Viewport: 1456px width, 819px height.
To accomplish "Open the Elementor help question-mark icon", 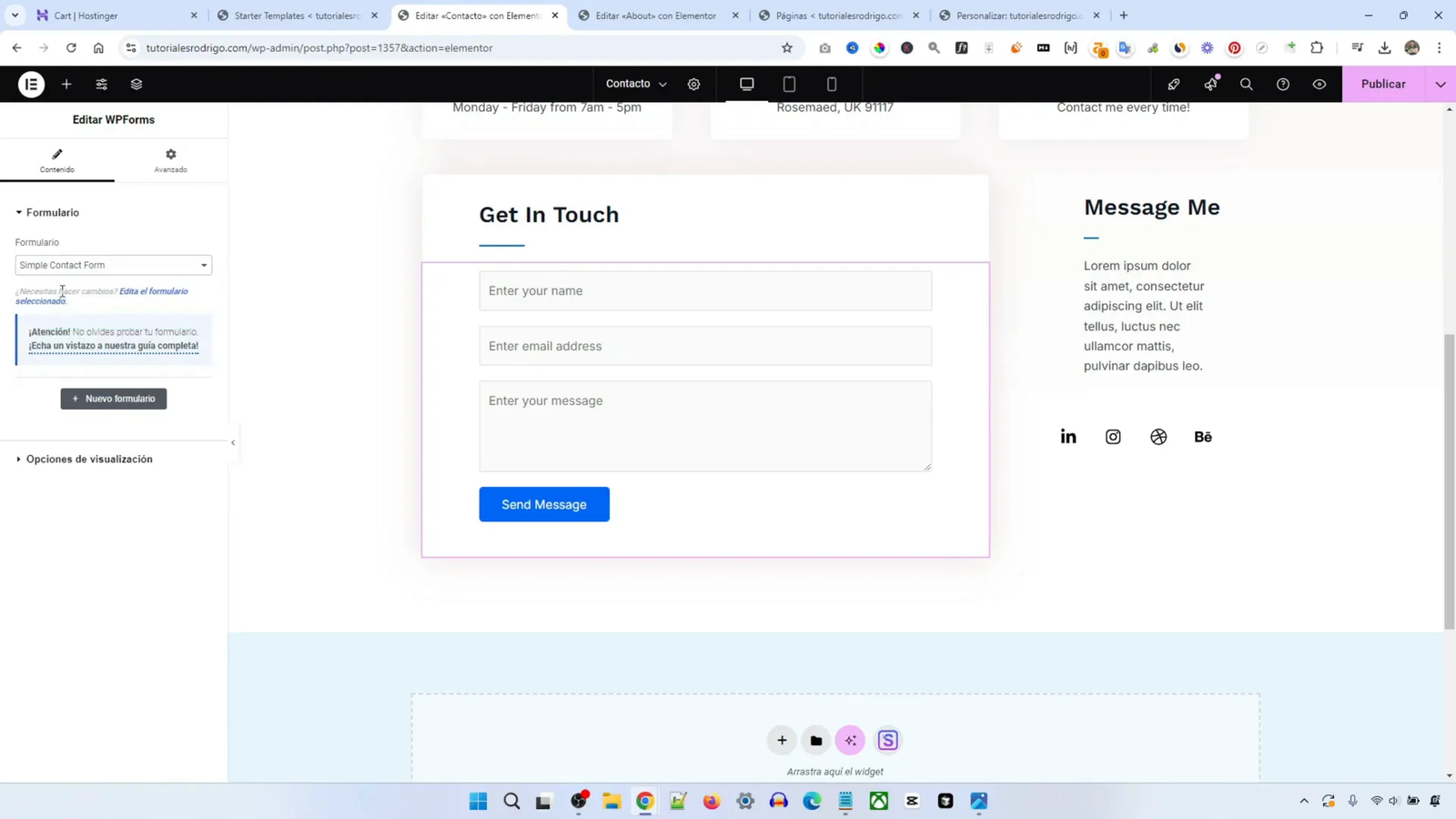I will pyautogui.click(x=1282, y=84).
